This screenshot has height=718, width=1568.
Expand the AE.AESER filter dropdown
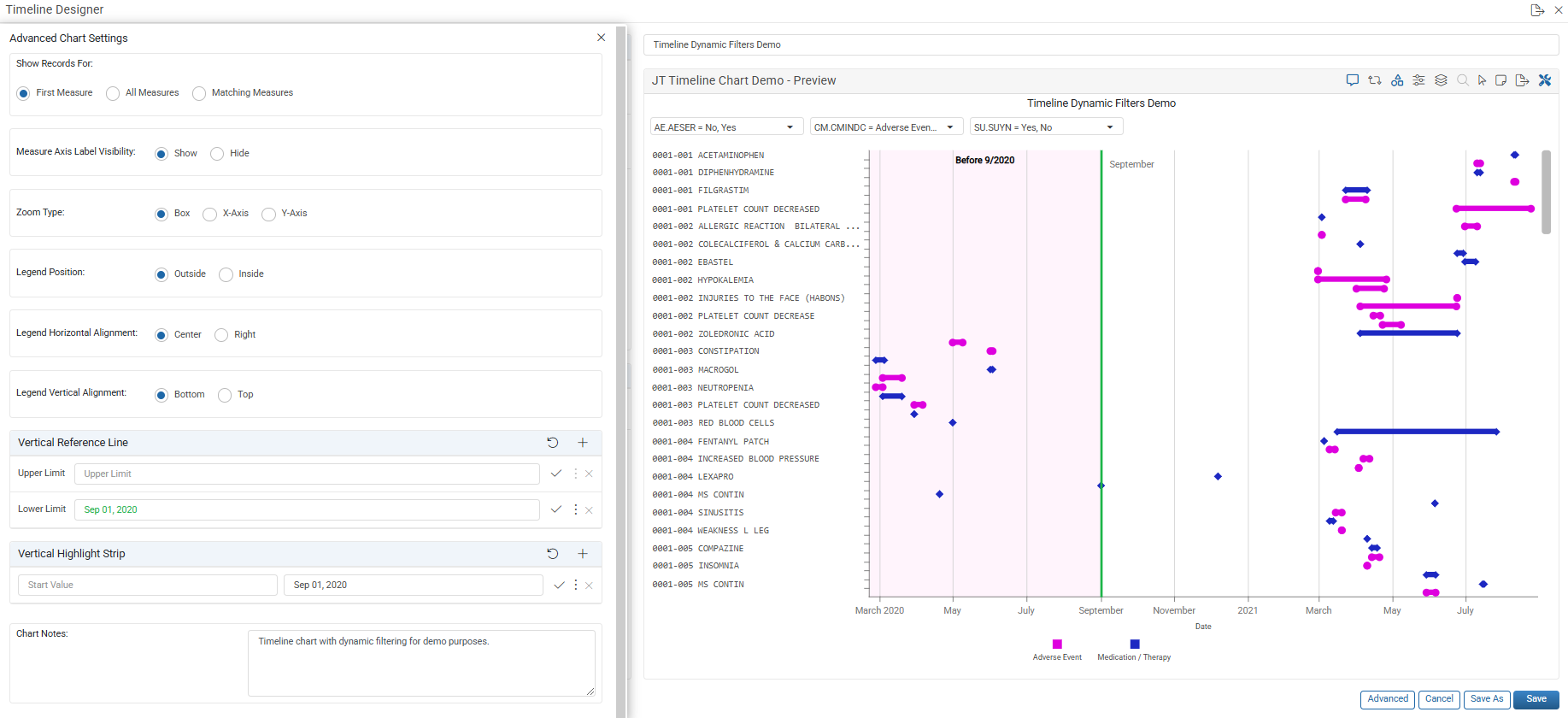pyautogui.click(x=727, y=127)
